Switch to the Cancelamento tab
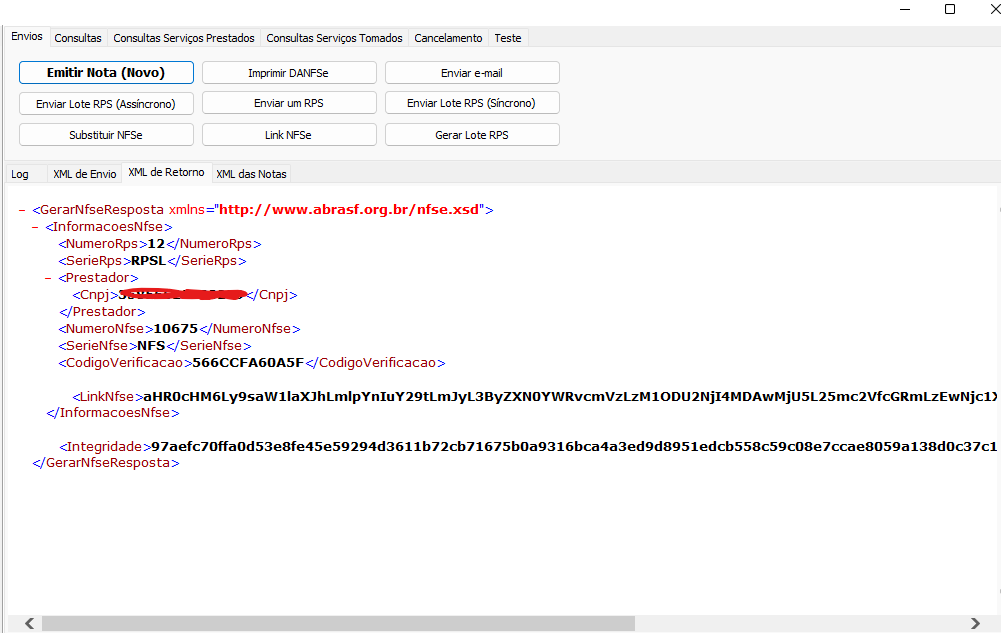 (448, 38)
